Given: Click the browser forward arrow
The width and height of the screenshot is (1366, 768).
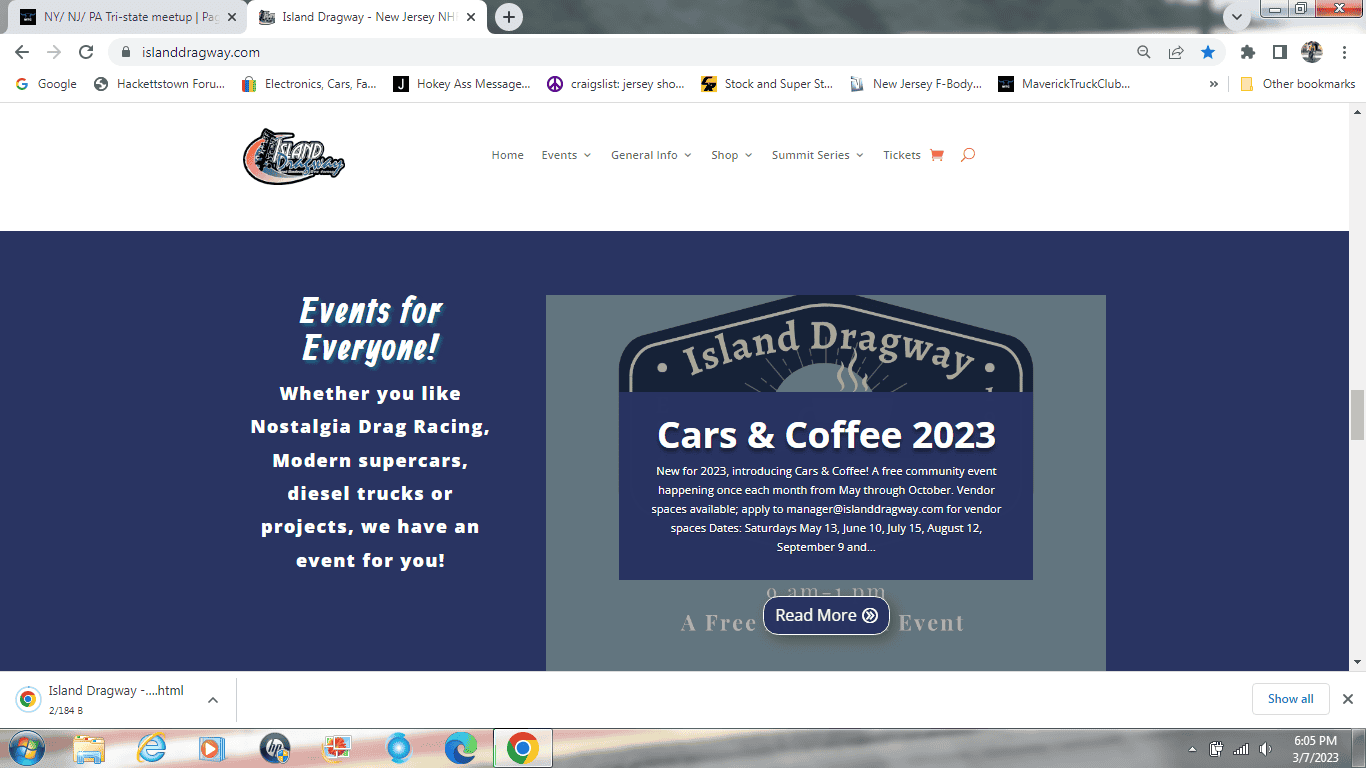Looking at the screenshot, I should pyautogui.click(x=54, y=52).
